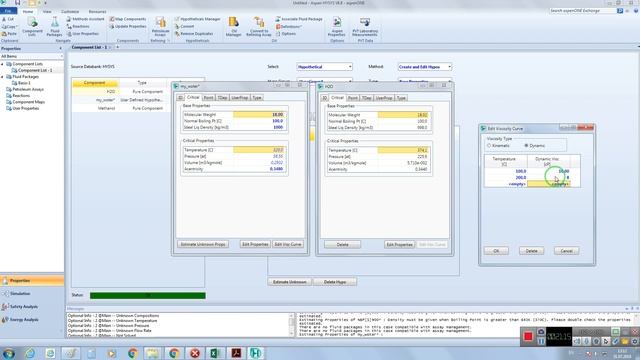Switch to the Resources ribbon tab
Screen dimensions: 640x360
(97, 11)
